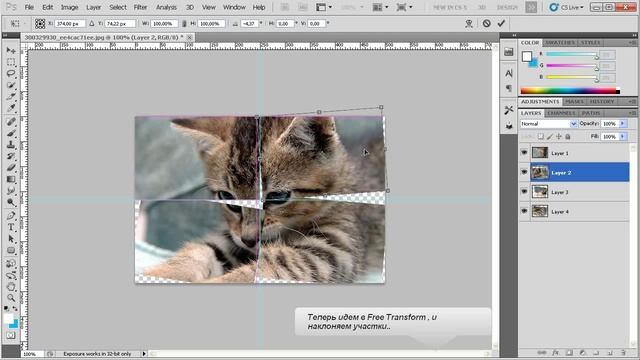Select the Horizontal Type tool
The width and height of the screenshot is (640, 360).
coord(11,227)
